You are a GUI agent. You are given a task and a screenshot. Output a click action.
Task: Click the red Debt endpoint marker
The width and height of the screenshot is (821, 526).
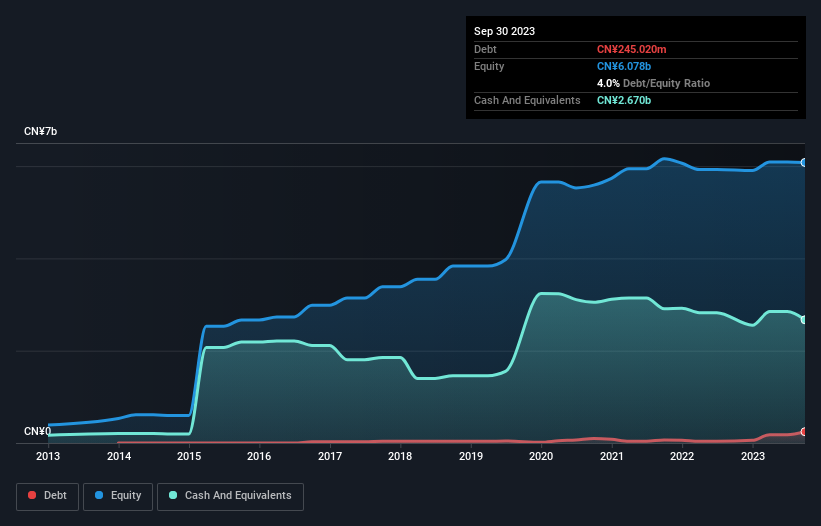point(804,432)
